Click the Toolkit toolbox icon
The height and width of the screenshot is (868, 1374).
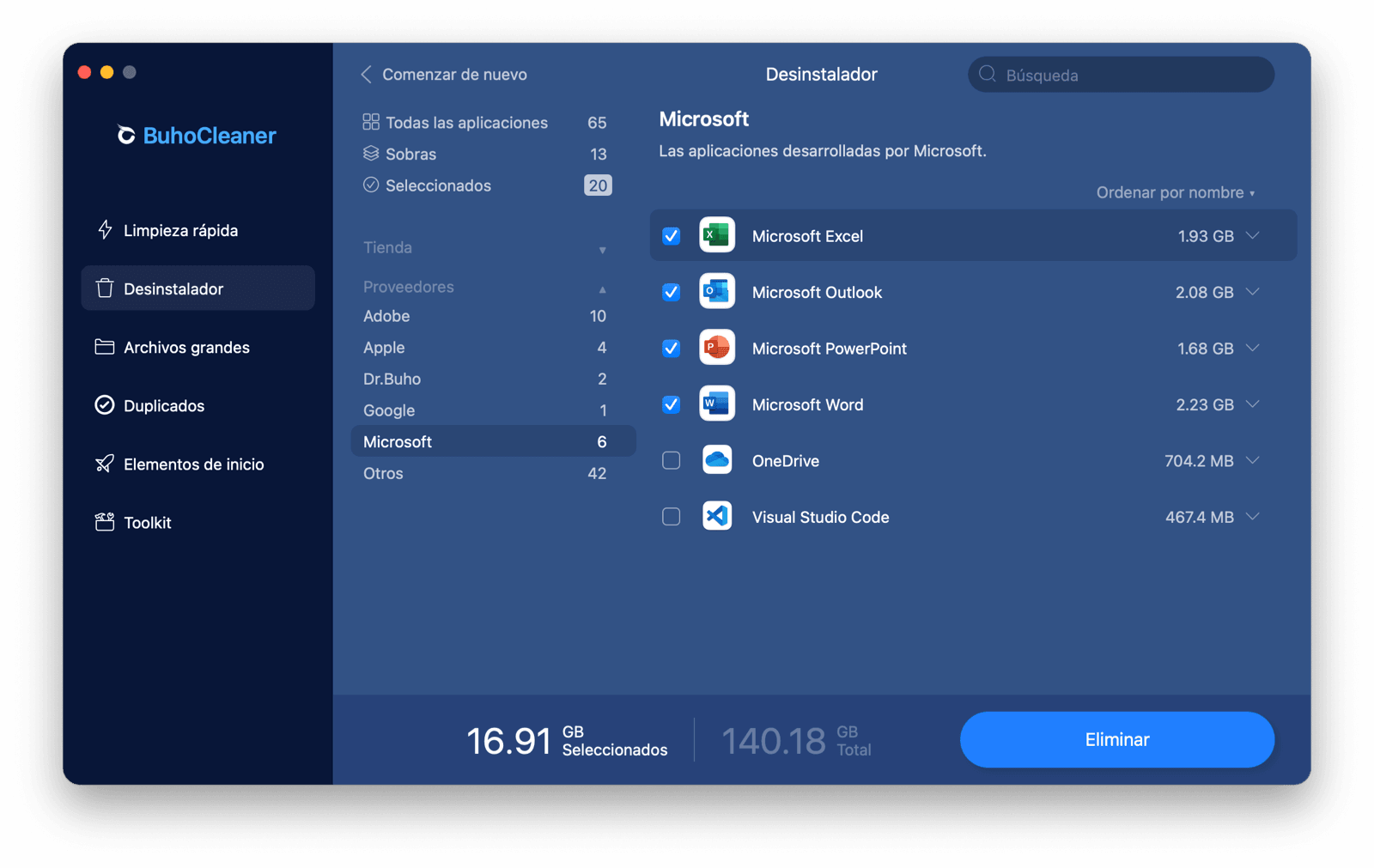coord(105,522)
